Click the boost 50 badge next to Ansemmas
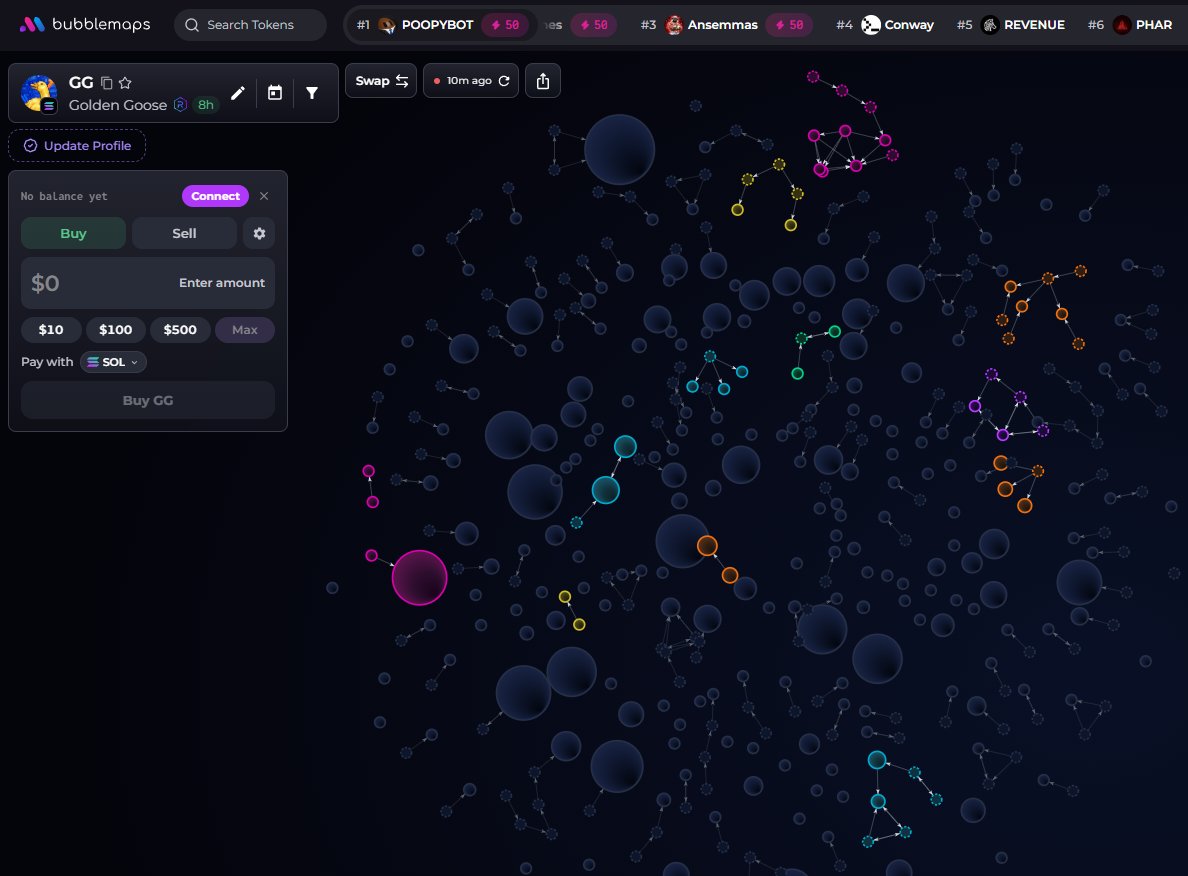The width and height of the screenshot is (1188, 876). click(789, 25)
